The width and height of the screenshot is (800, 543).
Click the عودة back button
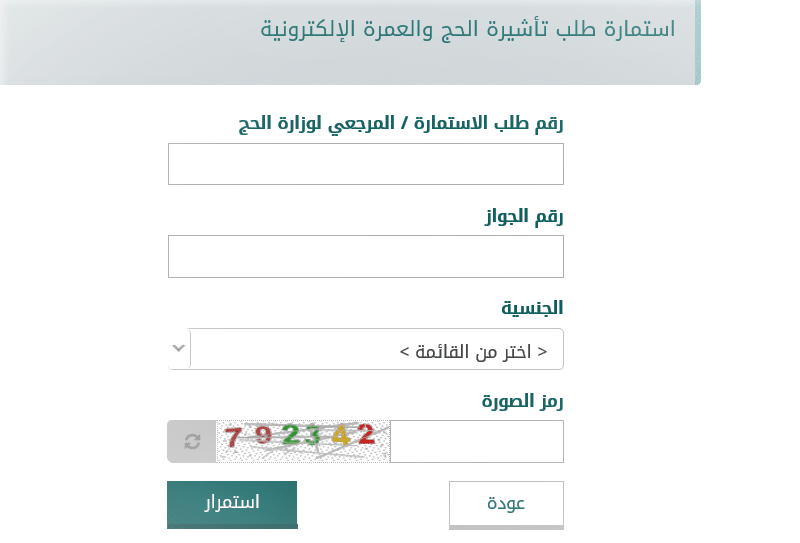[x=506, y=504]
